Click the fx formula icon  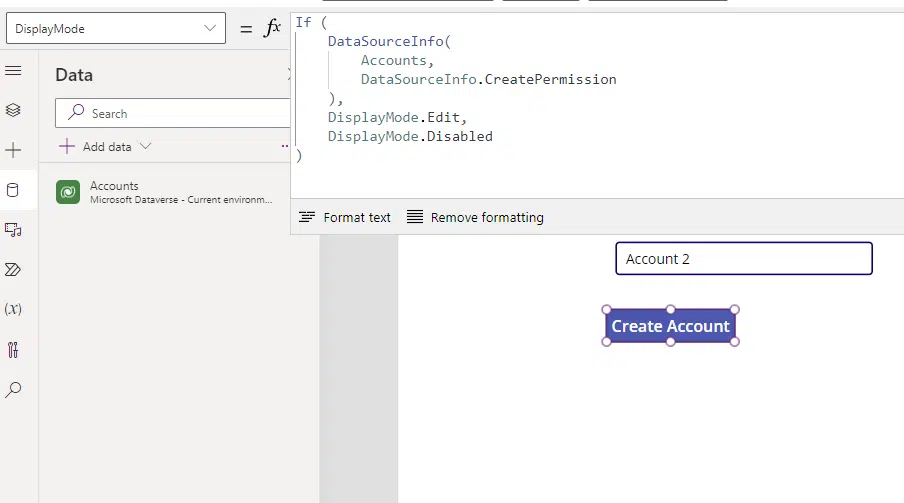coord(272,28)
